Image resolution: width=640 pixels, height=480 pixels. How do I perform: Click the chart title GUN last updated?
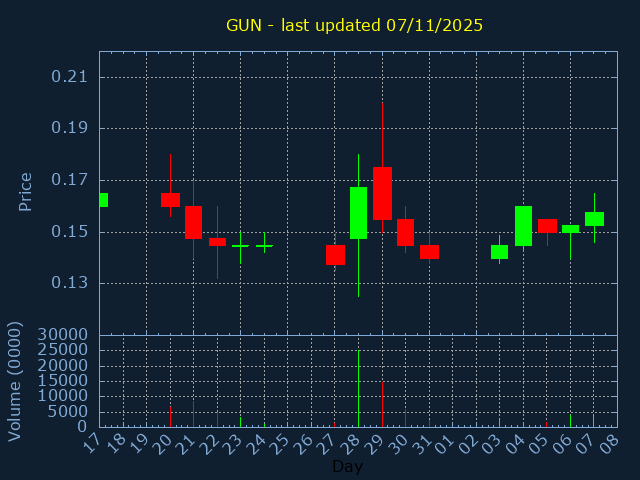click(354, 25)
